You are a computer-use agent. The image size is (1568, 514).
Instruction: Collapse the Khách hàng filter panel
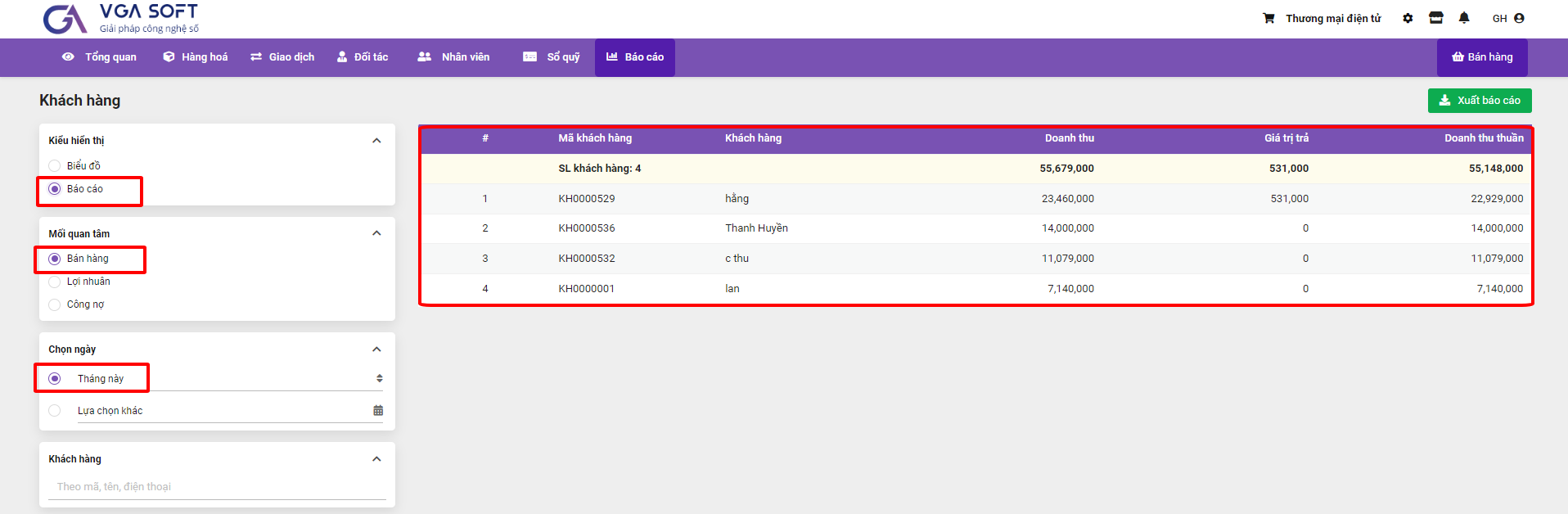pyautogui.click(x=376, y=459)
